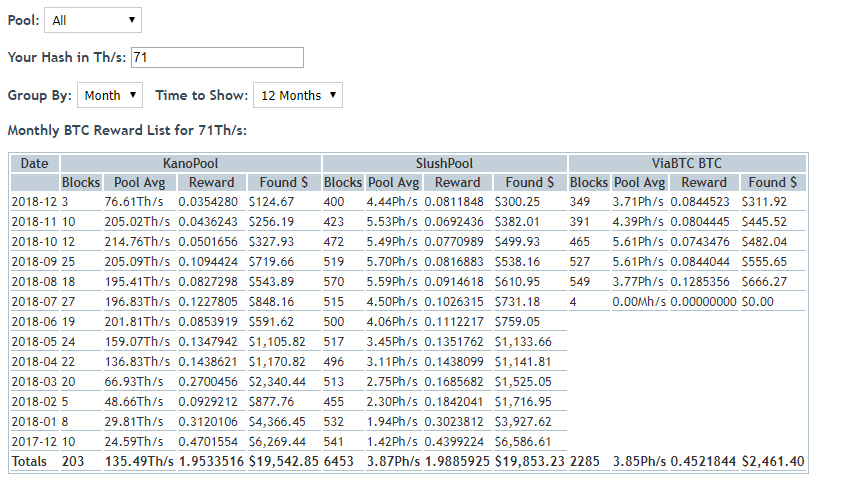
Task: Select ViaBTC total reward 0.4521844
Action: tap(703, 461)
